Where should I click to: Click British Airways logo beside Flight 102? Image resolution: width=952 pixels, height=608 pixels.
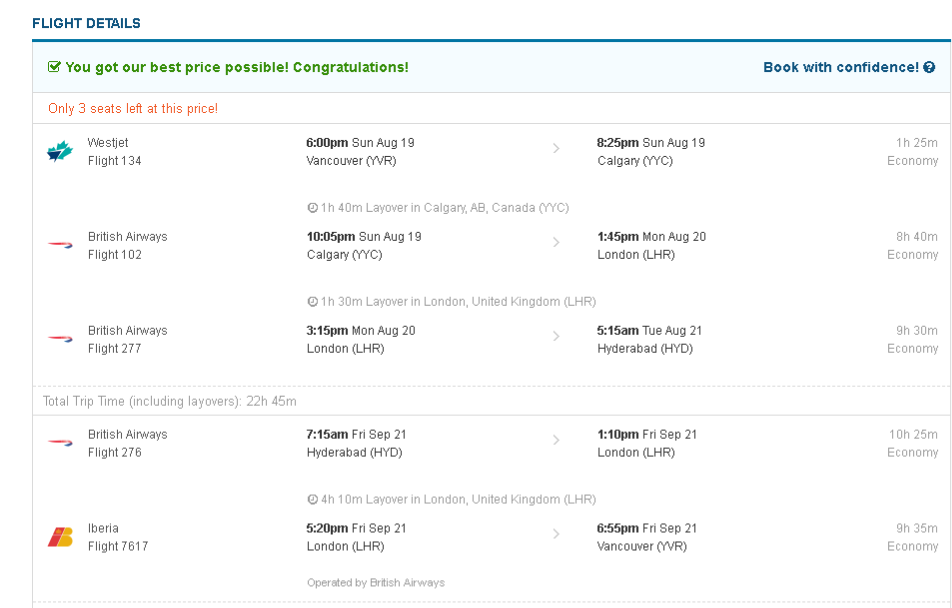coord(60,245)
